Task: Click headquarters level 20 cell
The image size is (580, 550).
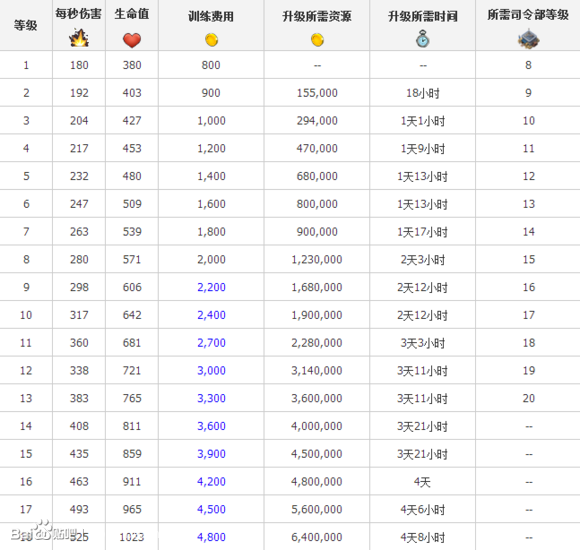Action: (529, 398)
